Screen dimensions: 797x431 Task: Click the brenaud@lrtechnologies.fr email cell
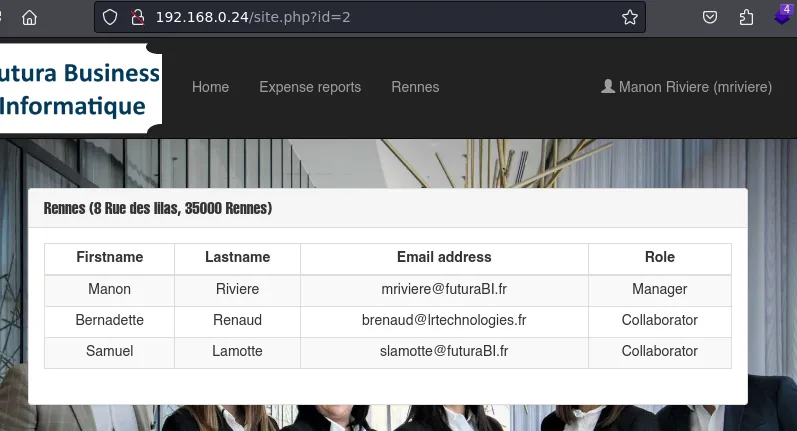point(444,320)
